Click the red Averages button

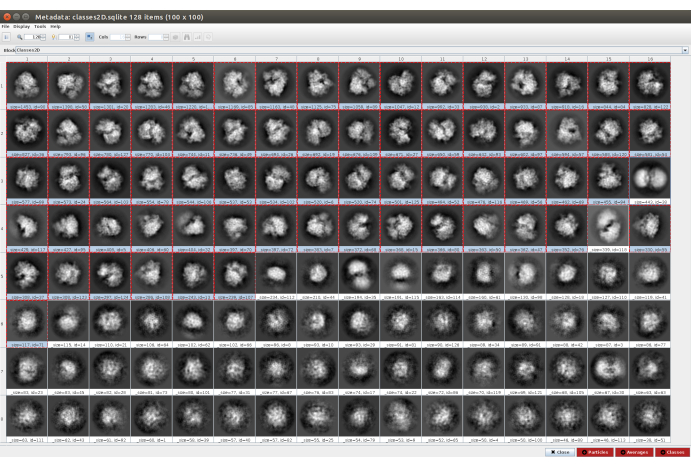click(630, 452)
